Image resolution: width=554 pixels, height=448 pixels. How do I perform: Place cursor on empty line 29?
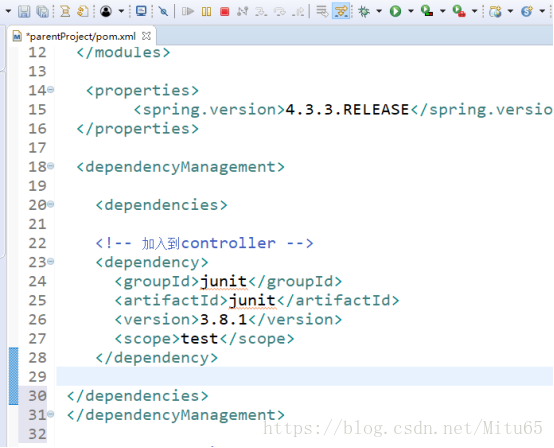tap(304, 377)
